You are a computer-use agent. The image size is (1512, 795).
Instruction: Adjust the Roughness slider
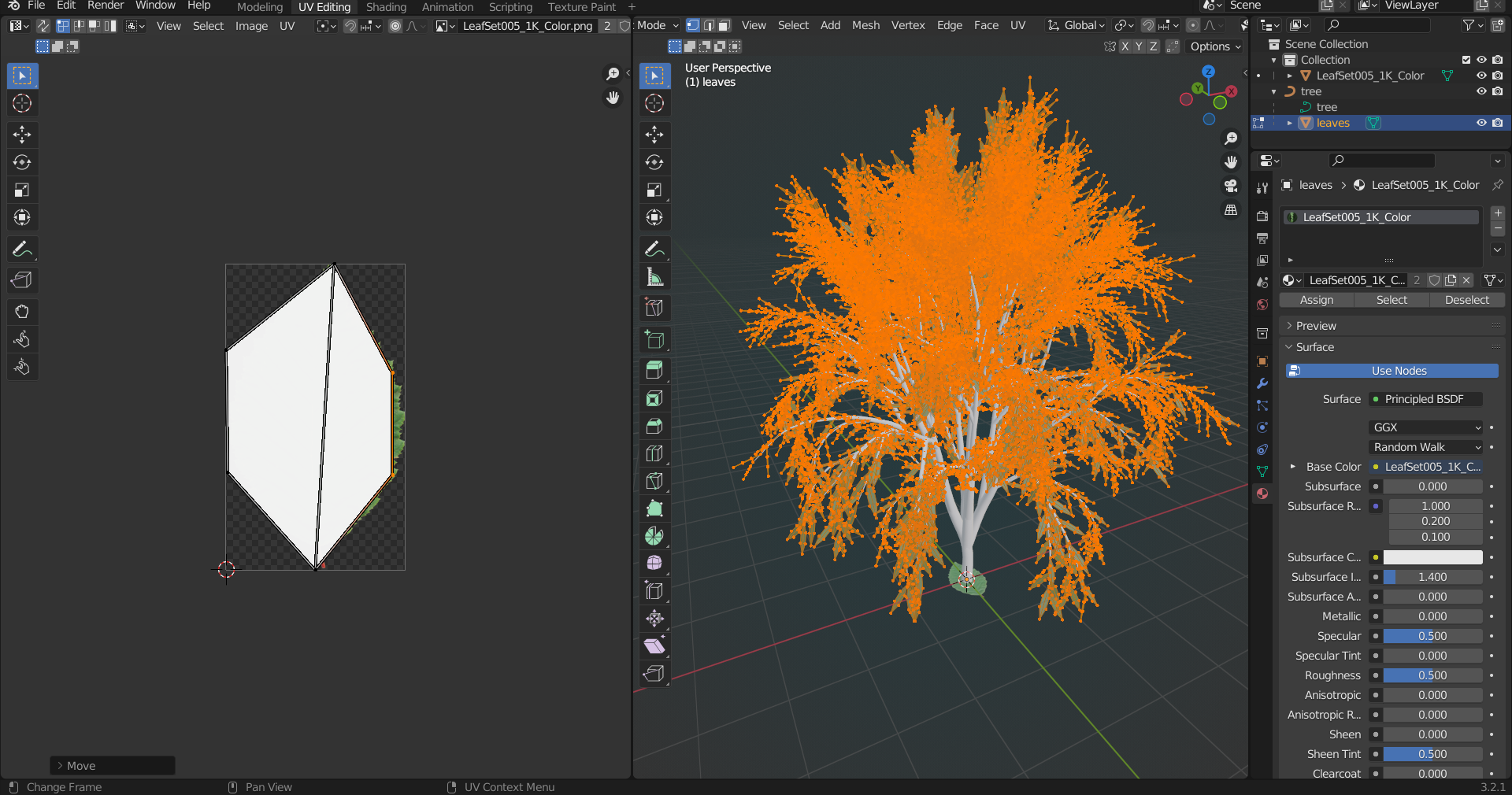tap(1432, 675)
